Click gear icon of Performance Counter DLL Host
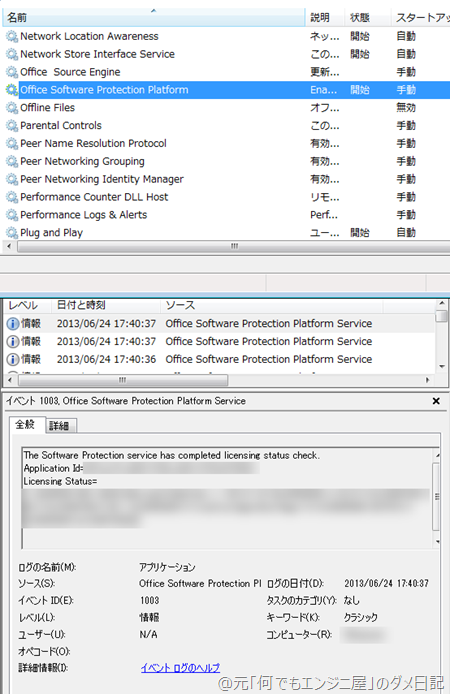Screen dimensions: 450x694 pyautogui.click(x=12, y=197)
